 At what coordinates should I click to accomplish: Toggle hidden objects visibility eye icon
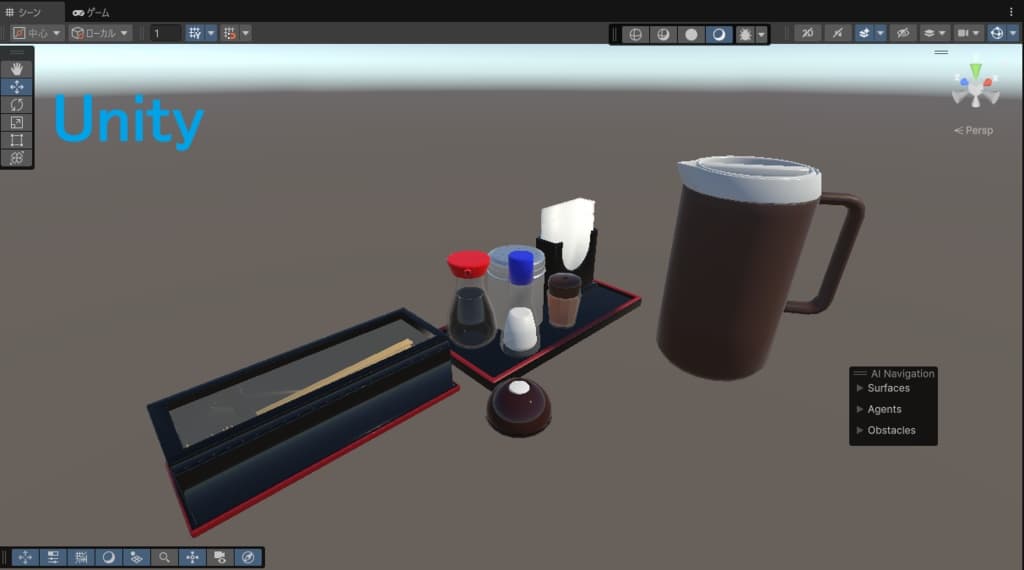902,33
